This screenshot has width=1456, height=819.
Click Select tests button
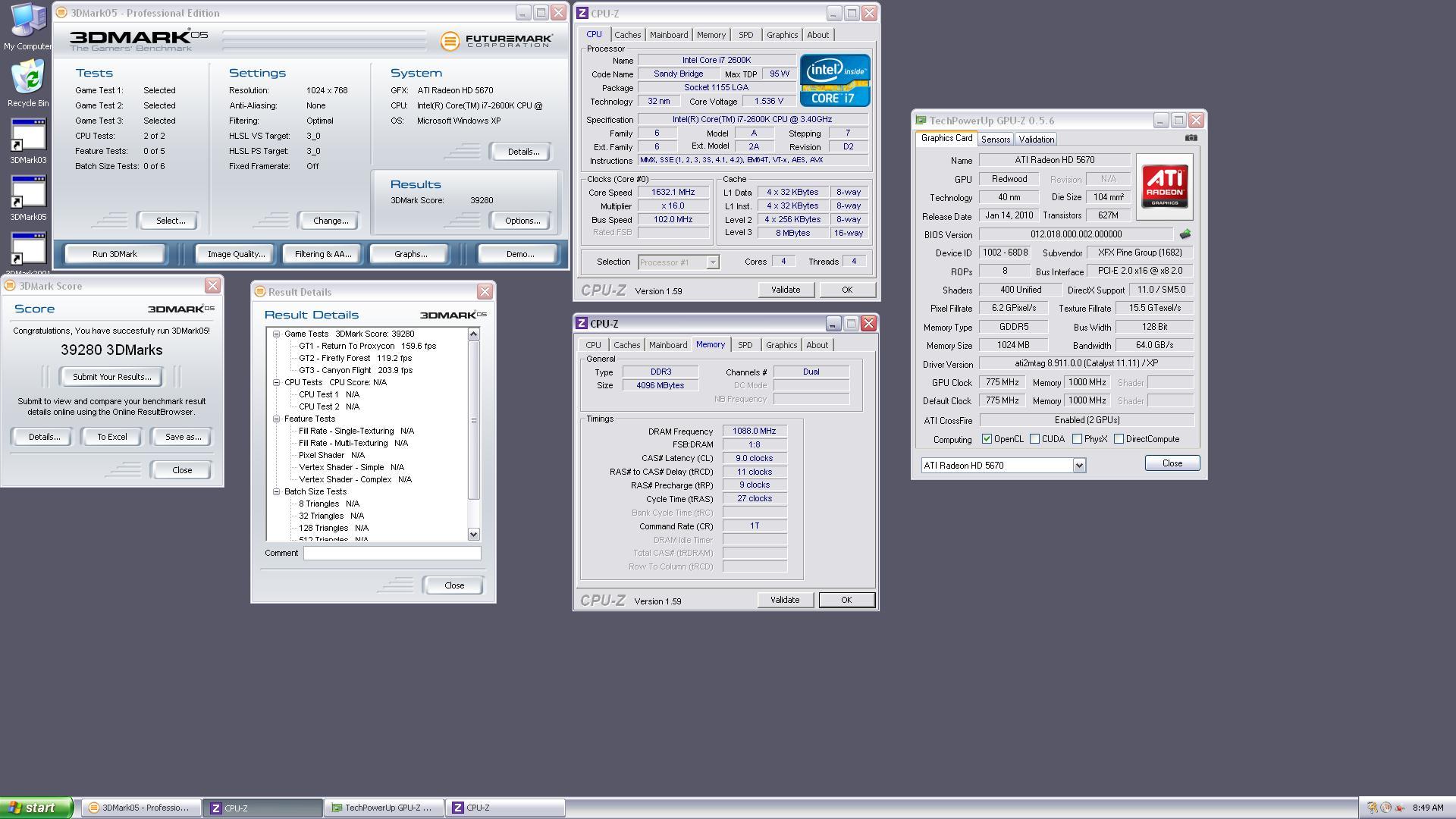point(170,221)
